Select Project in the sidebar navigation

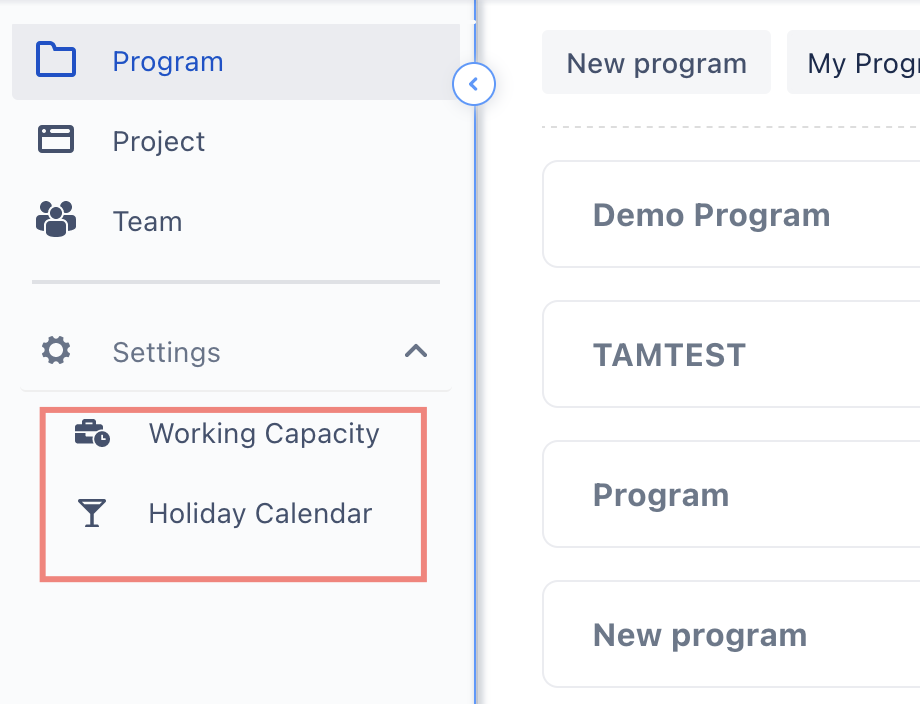[159, 141]
